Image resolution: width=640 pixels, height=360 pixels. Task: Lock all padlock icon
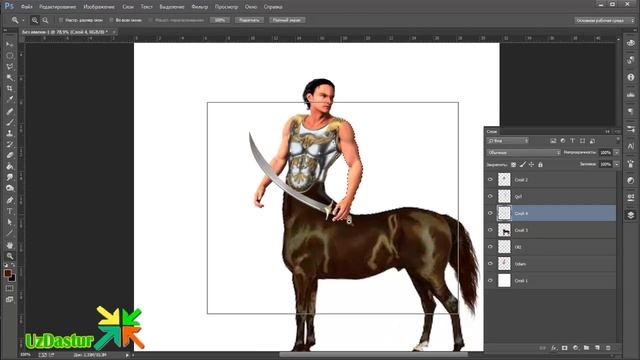[540, 164]
